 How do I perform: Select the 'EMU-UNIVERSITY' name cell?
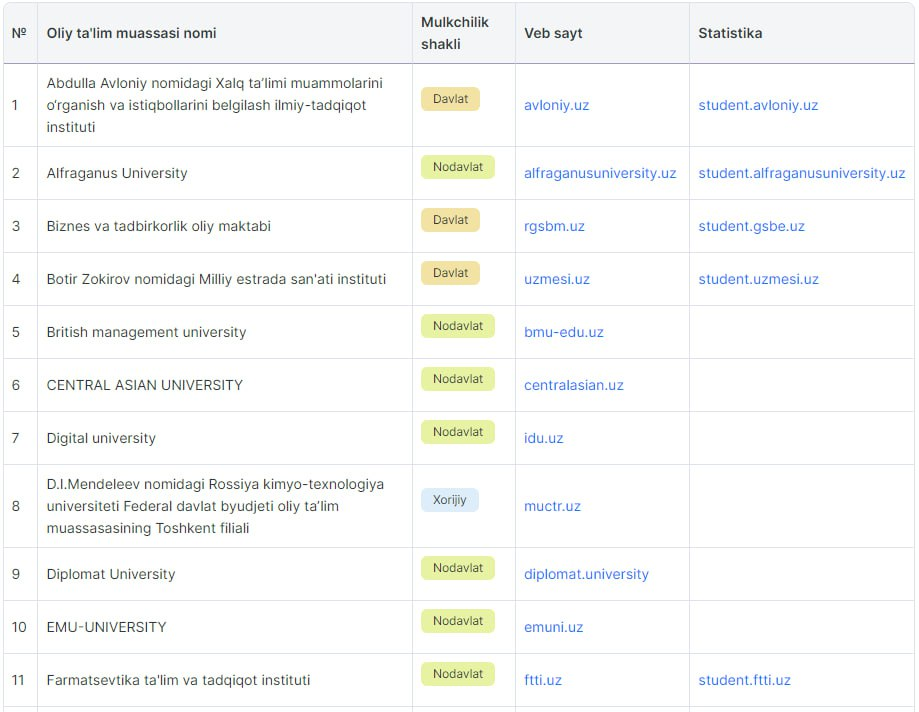[224, 628]
